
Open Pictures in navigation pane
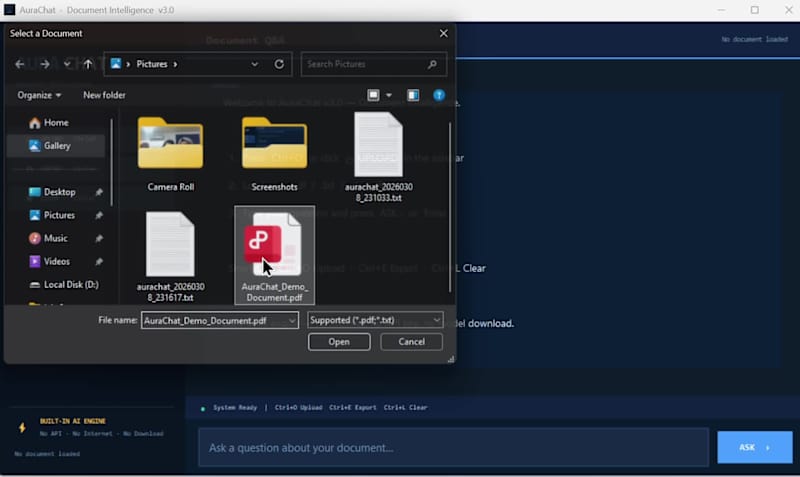point(59,215)
